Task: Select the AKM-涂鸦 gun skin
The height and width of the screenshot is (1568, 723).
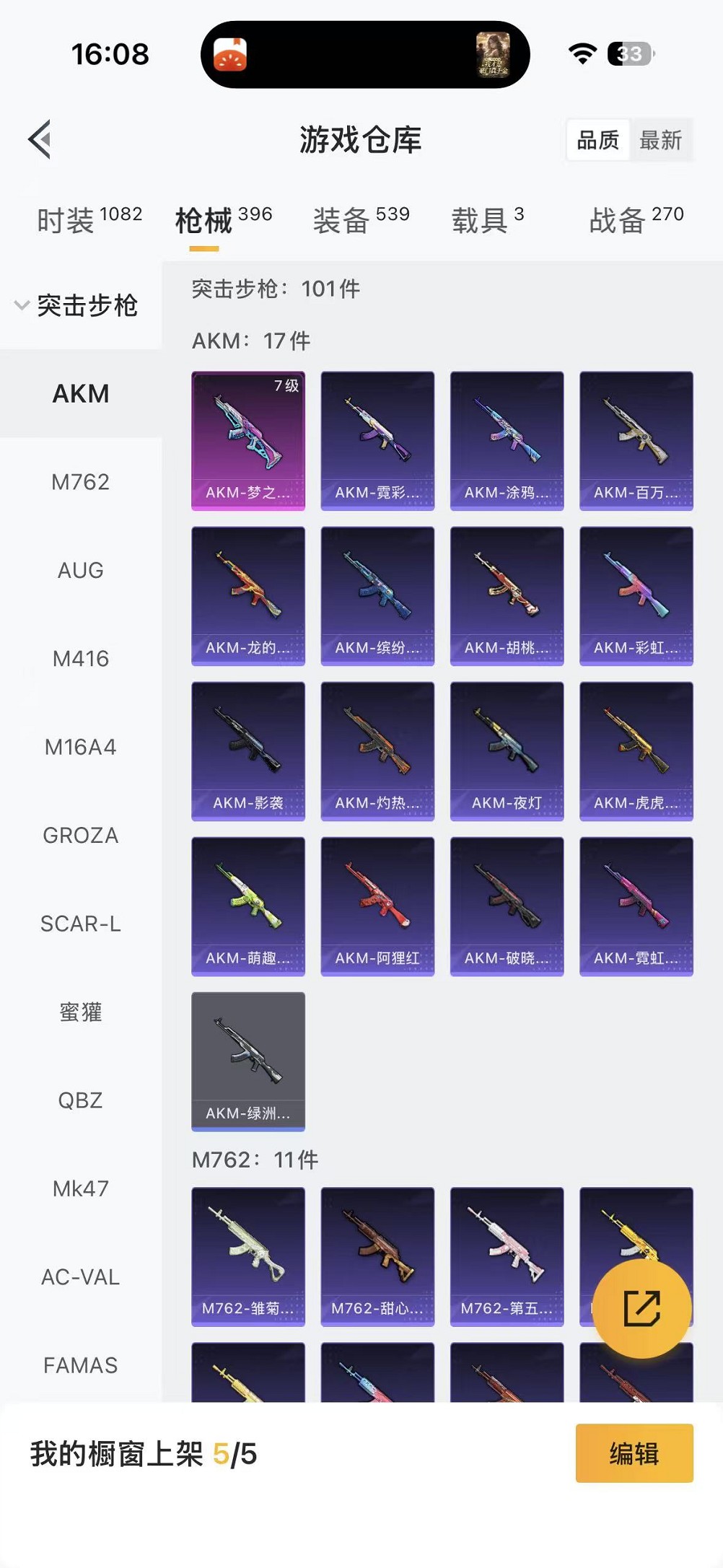Action: point(507,441)
